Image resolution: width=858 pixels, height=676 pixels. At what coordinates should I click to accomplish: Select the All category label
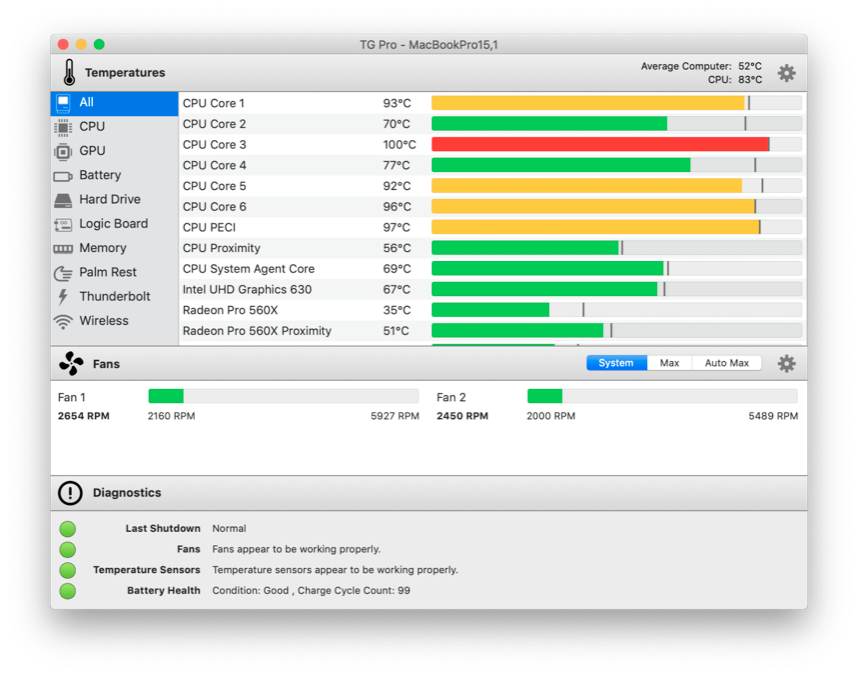pos(86,102)
